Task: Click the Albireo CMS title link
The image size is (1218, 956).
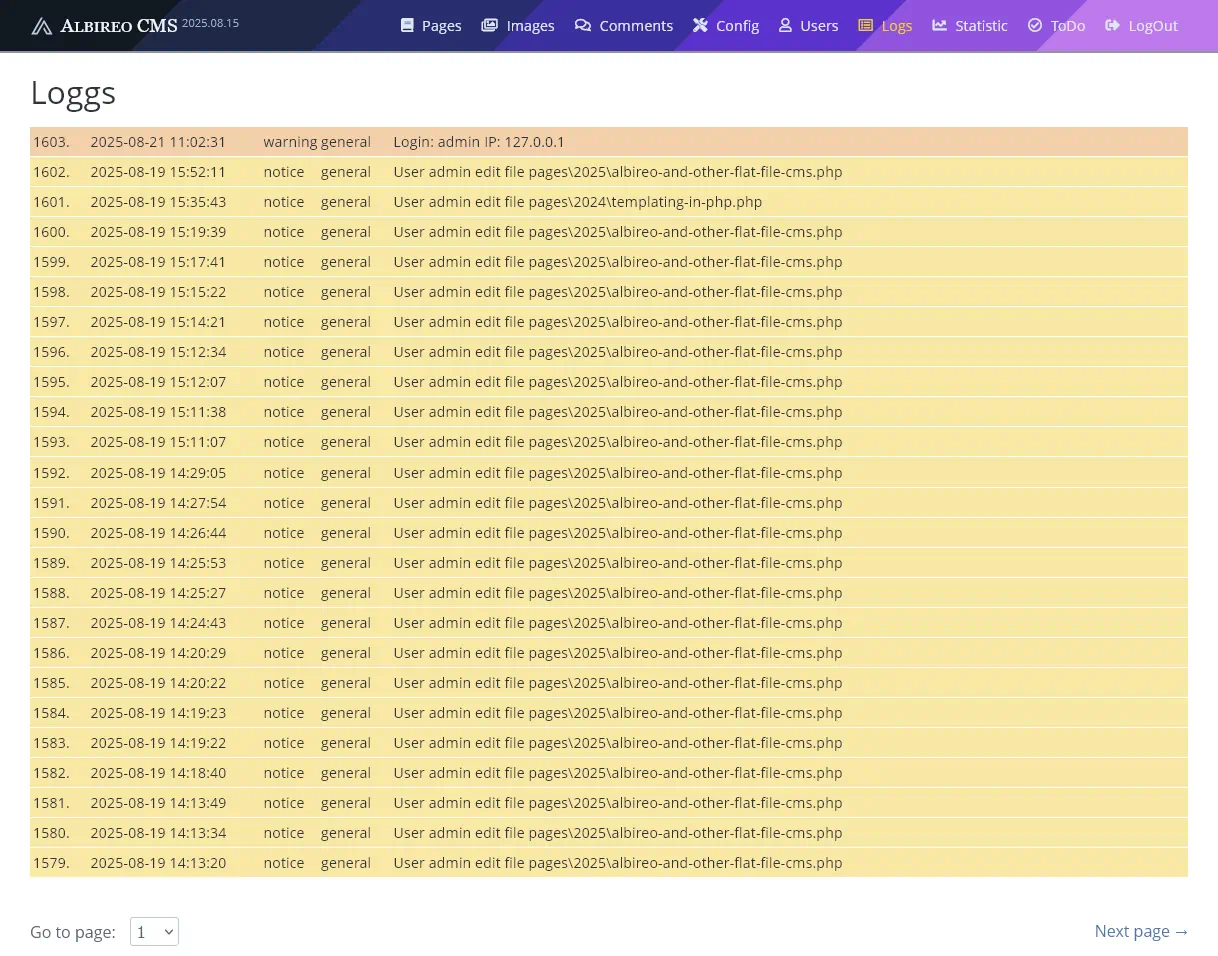Action: tap(118, 26)
